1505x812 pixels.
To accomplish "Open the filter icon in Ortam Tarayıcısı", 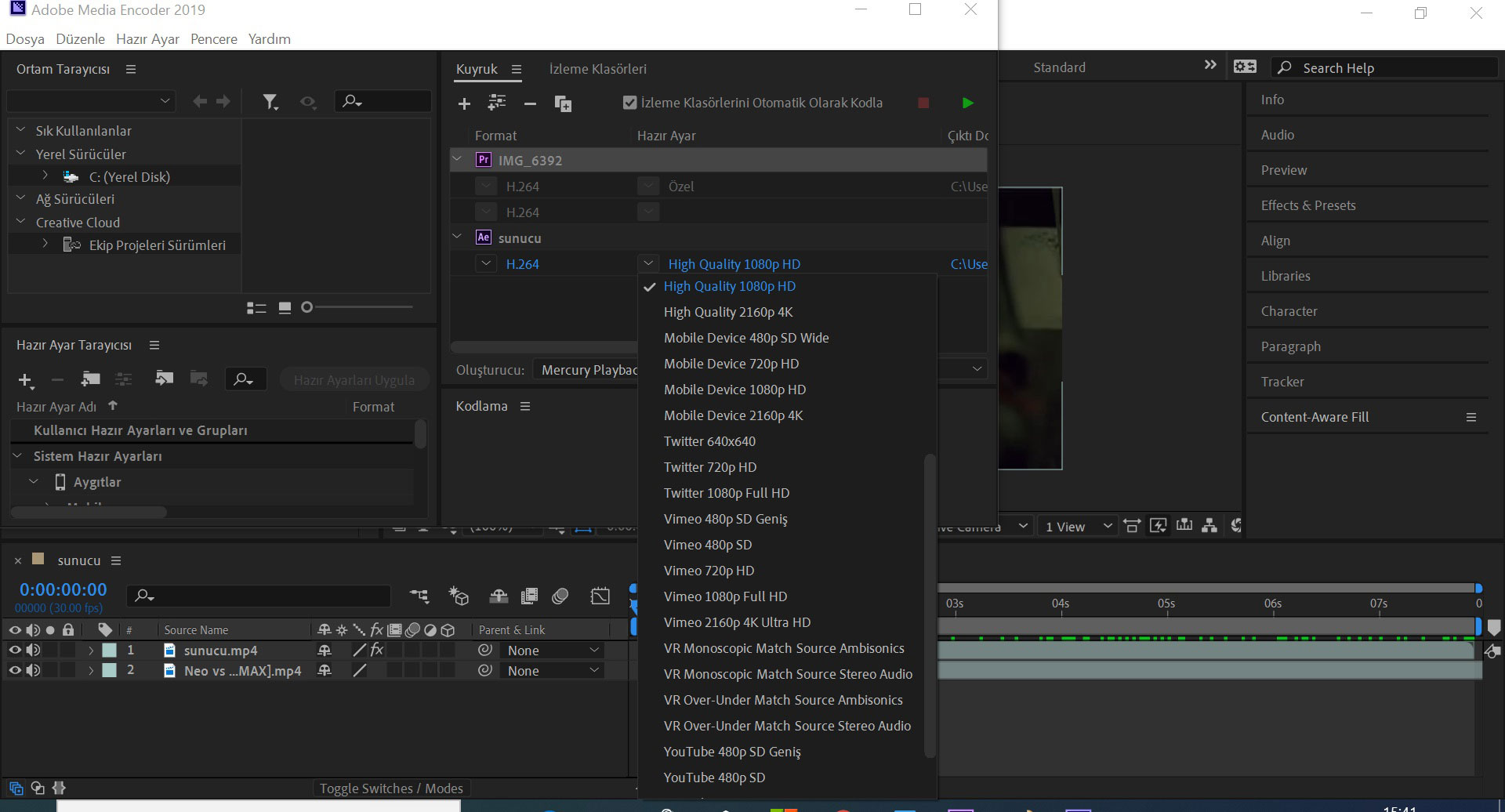I will (270, 101).
